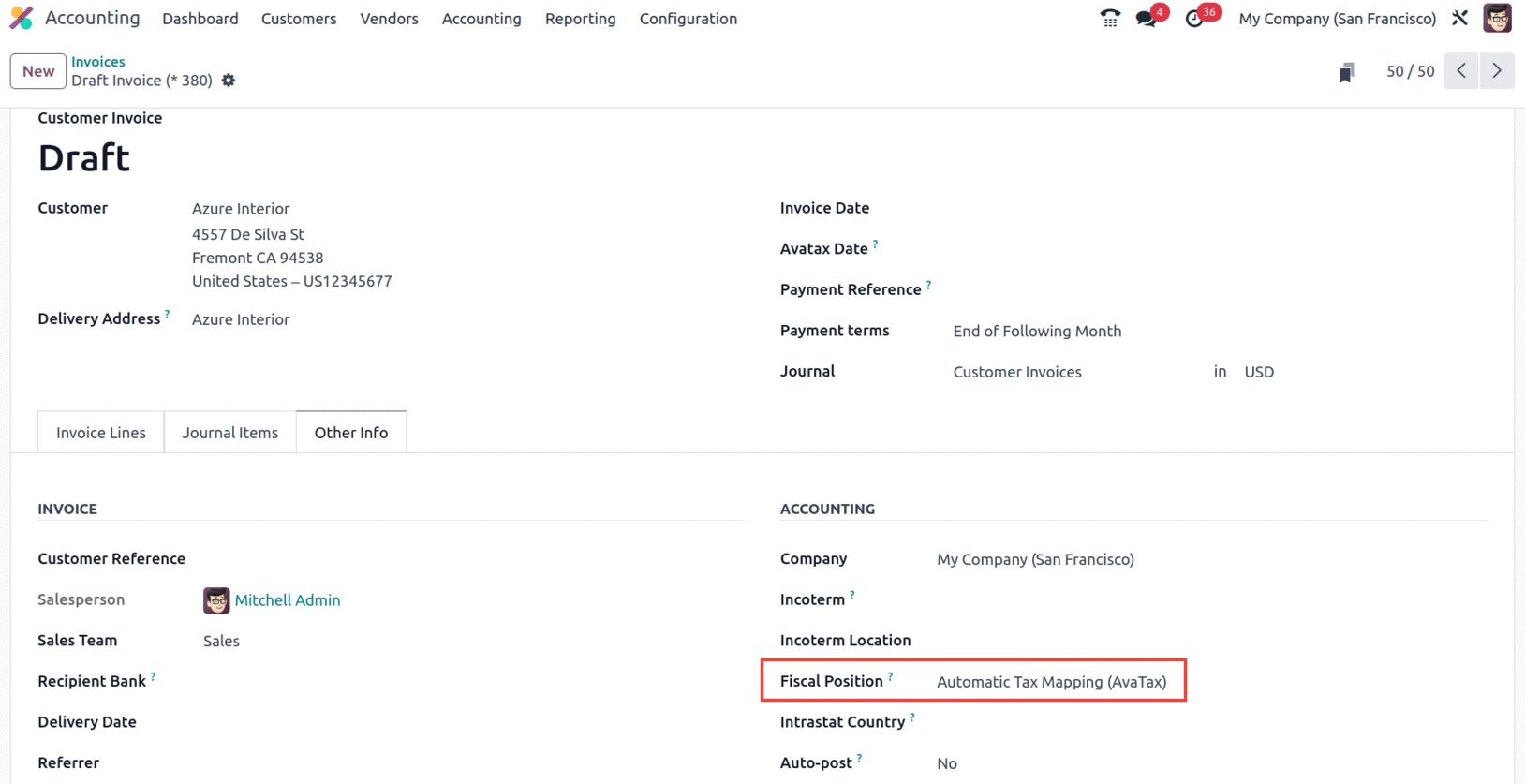
Task: Open the Configuration menu
Action: point(688,19)
